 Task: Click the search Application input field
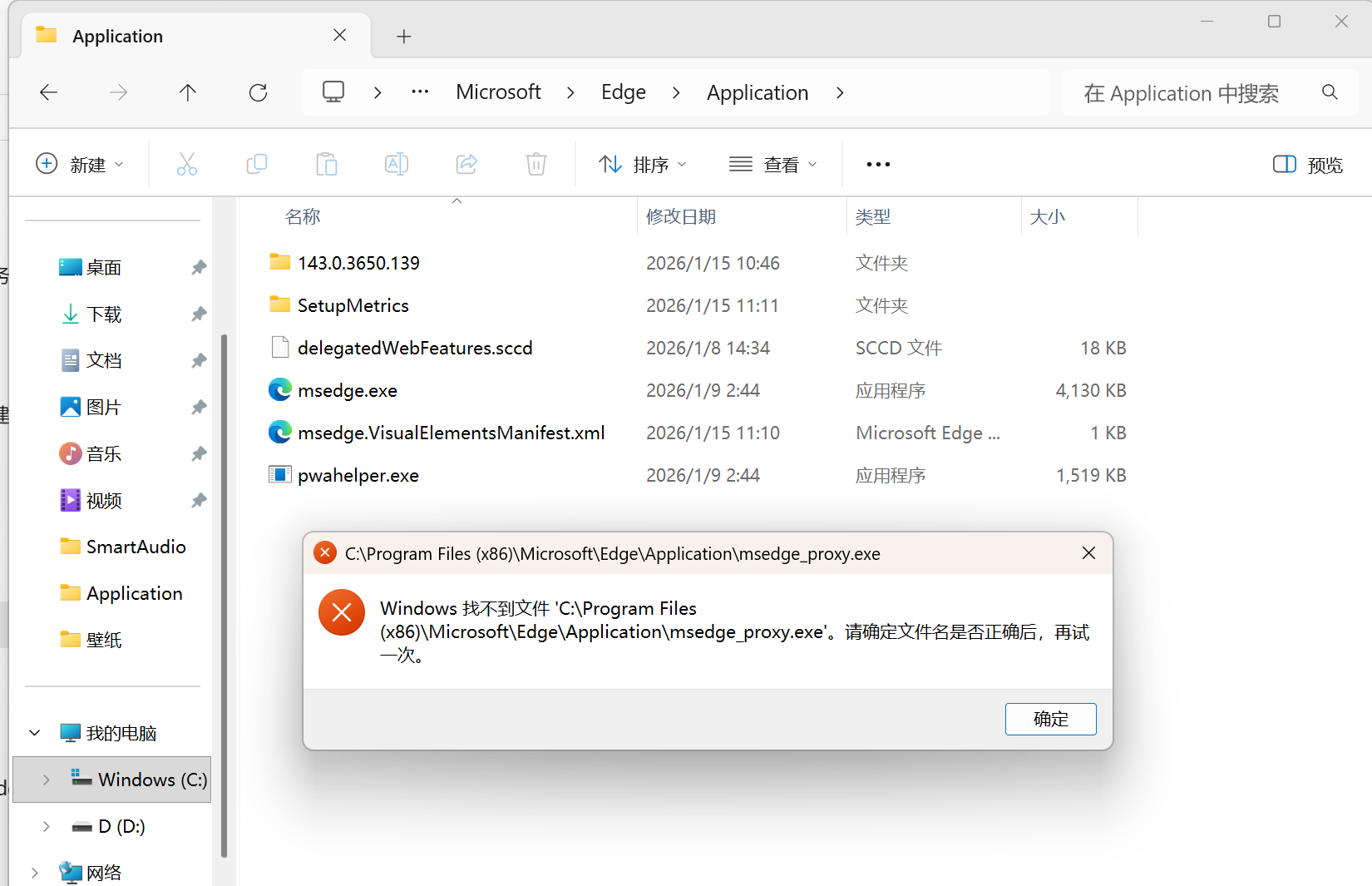1181,92
